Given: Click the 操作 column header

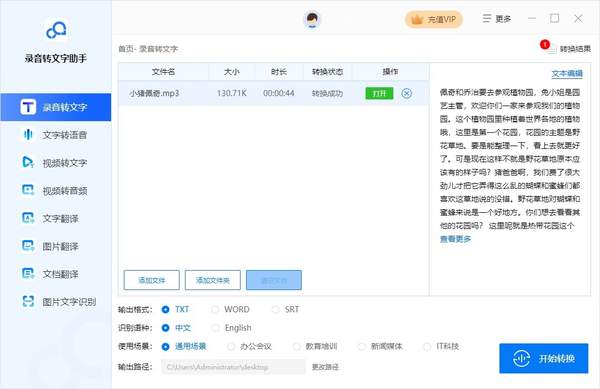Looking at the screenshot, I should [390, 72].
